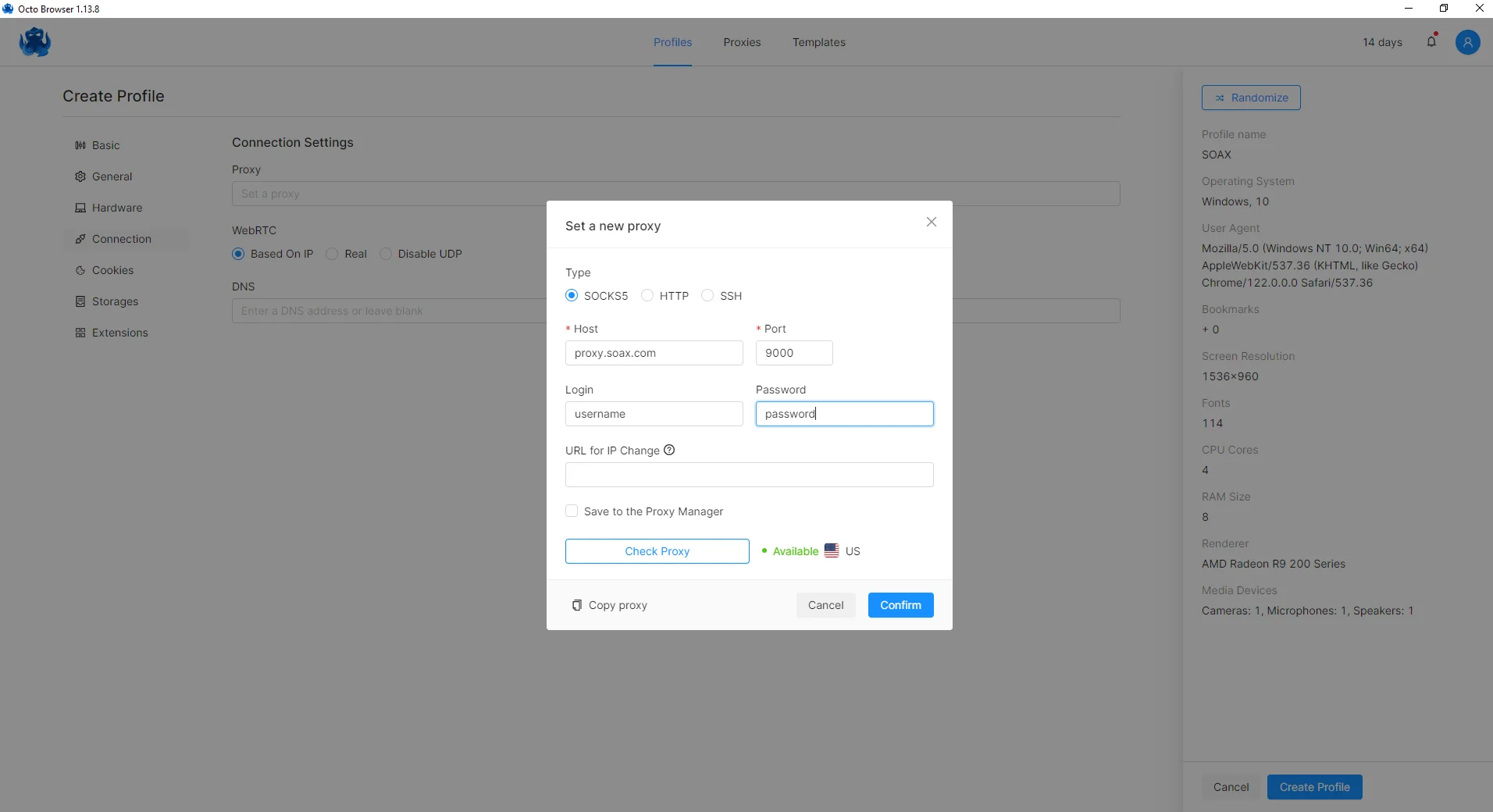The width and height of the screenshot is (1493, 812).
Task: Switch to the Templates tab
Action: (818, 42)
